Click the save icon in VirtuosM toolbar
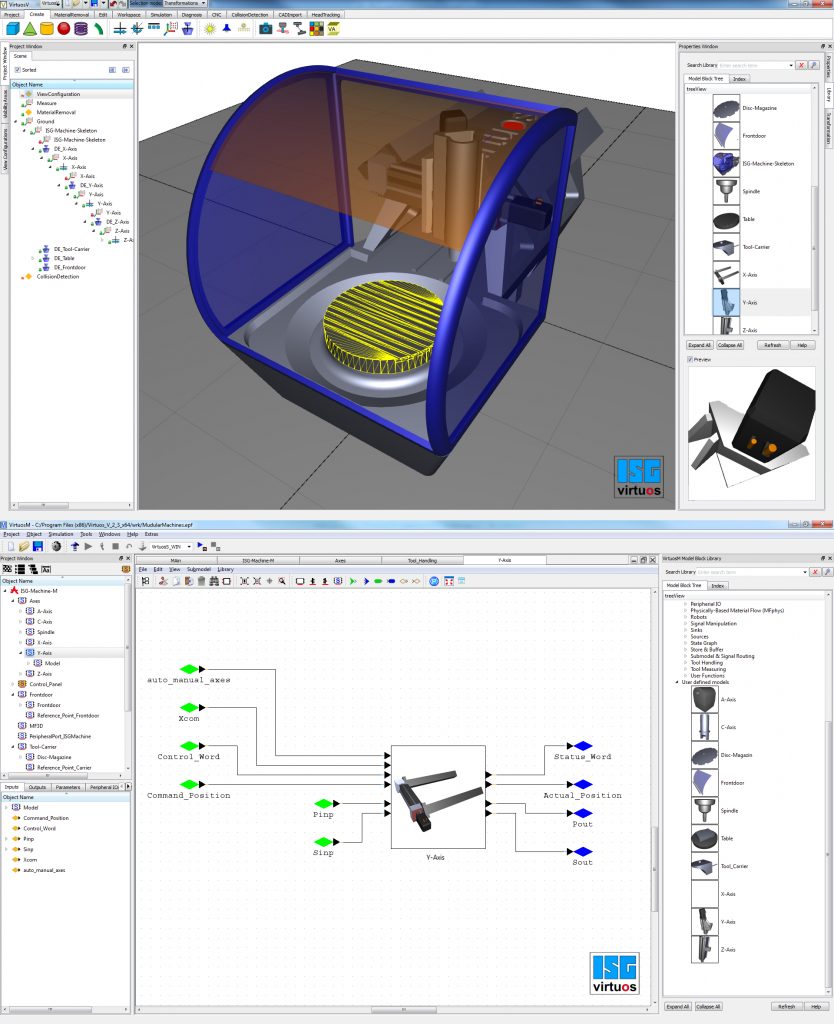Image resolution: width=834 pixels, height=1024 pixels. [x=37, y=547]
